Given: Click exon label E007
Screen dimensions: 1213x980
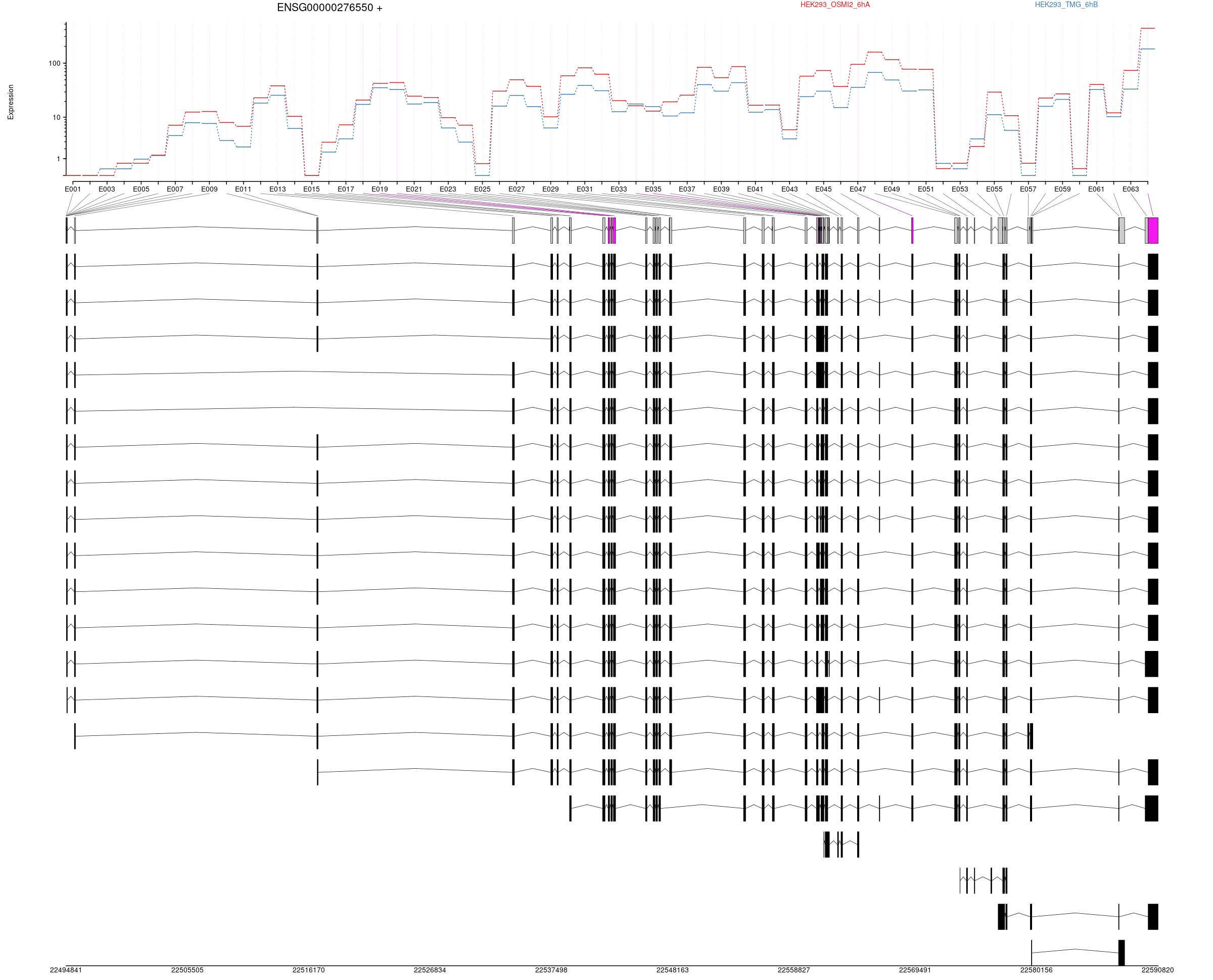Looking at the screenshot, I should [175, 189].
